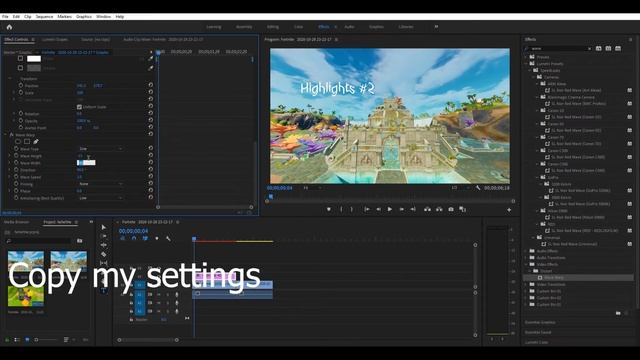Step back one frame in Program monitor

pyautogui.click(x=378, y=209)
